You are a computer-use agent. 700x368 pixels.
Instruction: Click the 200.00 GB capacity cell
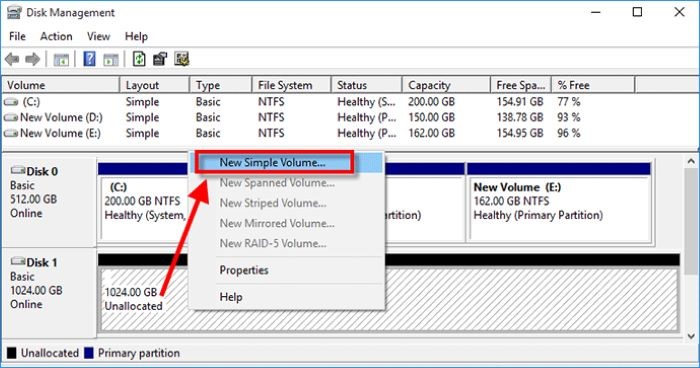[431, 102]
